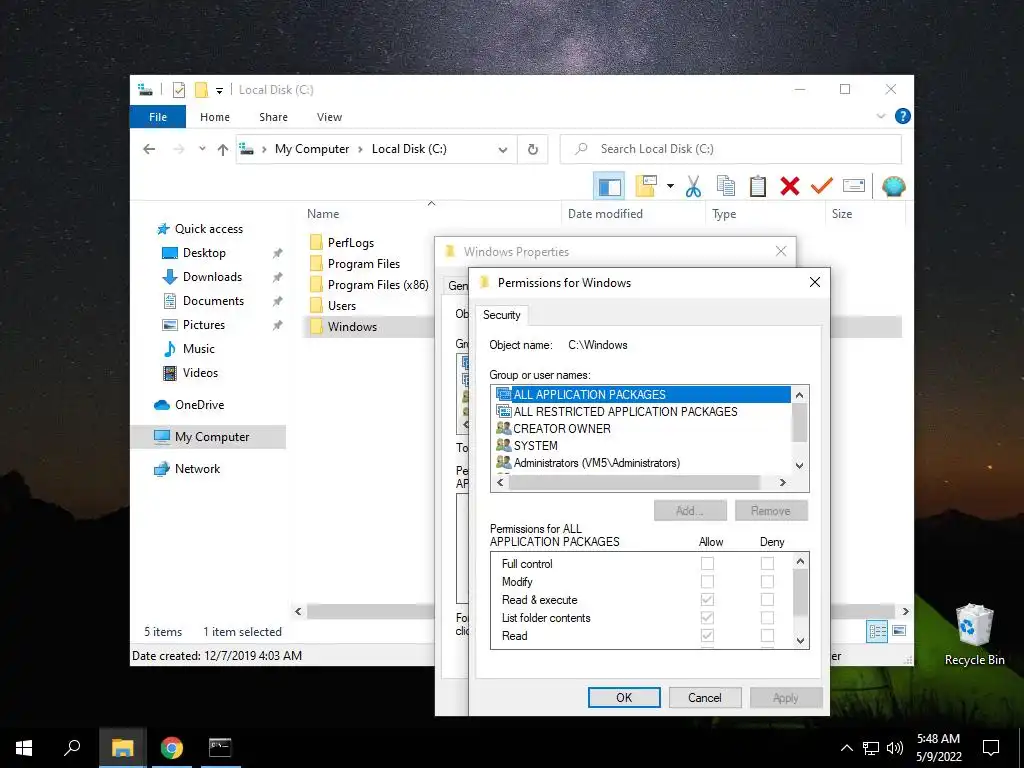
Task: Click OK in Permissions for Windows
Action: tap(624, 697)
